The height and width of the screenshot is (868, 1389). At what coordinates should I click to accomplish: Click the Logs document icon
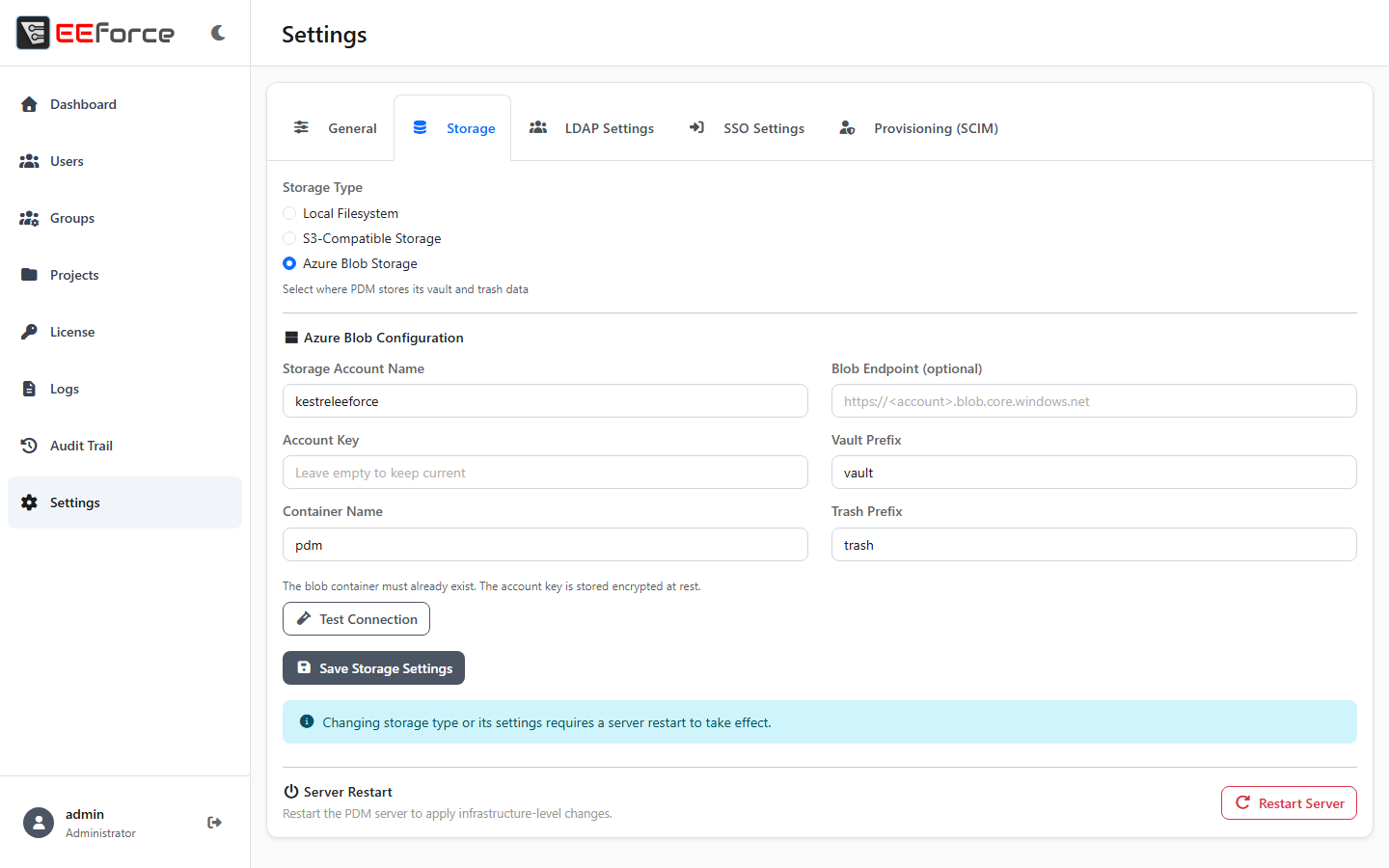coord(29,389)
